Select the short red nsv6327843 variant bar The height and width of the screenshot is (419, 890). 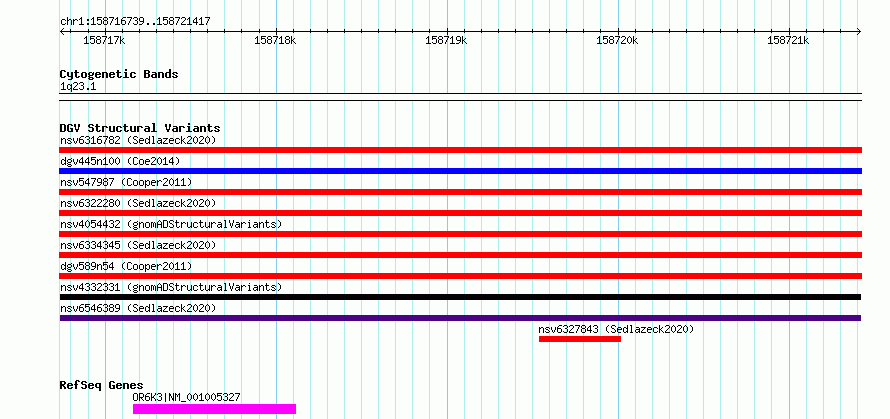[580, 339]
